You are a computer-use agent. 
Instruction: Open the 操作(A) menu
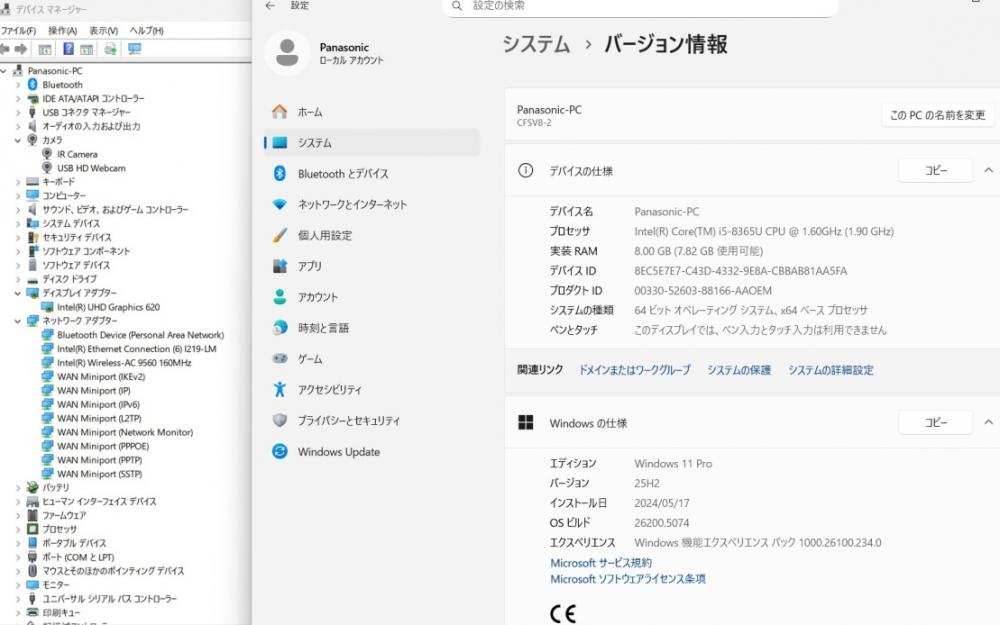62,31
